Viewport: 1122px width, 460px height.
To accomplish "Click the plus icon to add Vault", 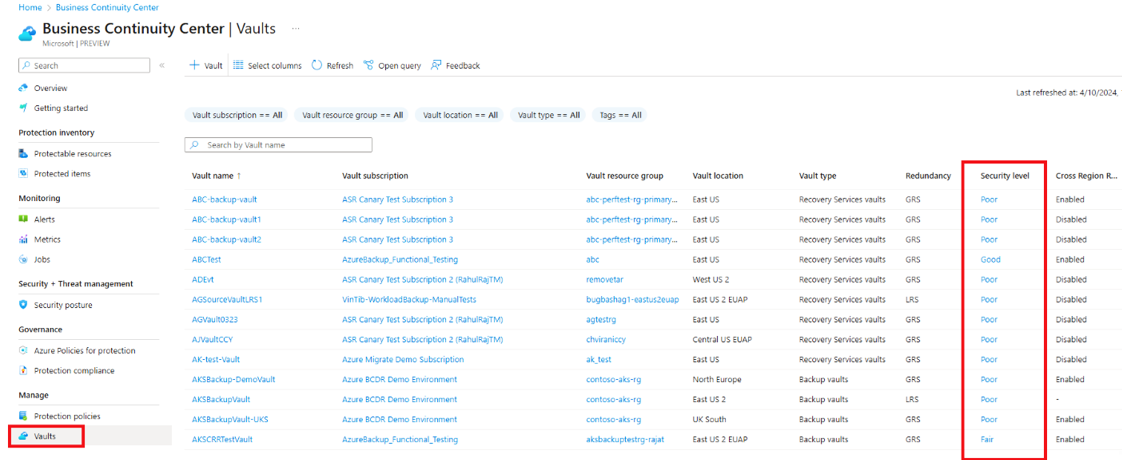I will pyautogui.click(x=194, y=65).
